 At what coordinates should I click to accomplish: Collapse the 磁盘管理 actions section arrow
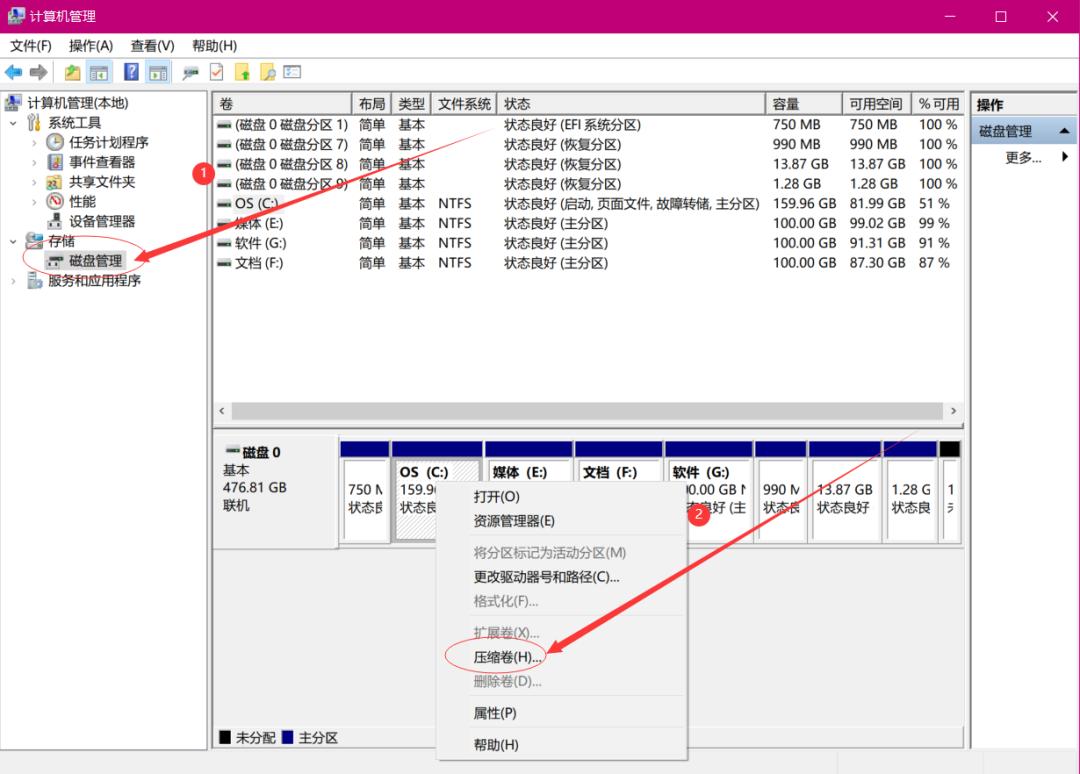pyautogui.click(x=1063, y=132)
